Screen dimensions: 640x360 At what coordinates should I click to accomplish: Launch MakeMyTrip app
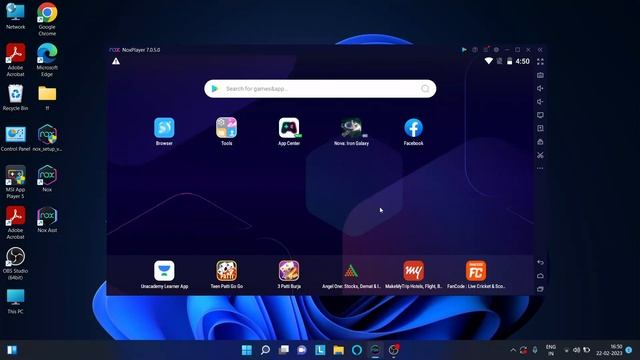point(413,271)
